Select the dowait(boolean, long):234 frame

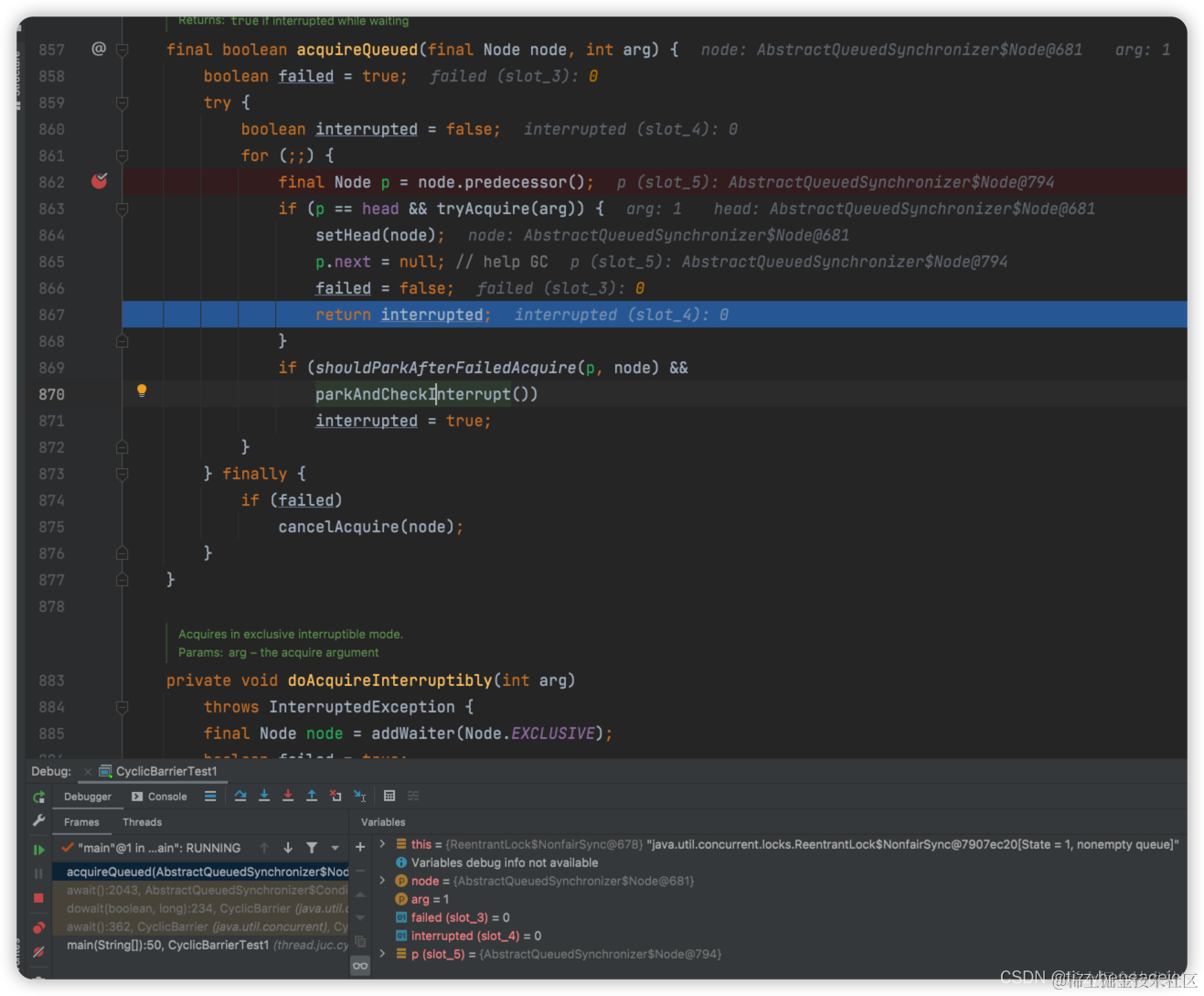click(x=200, y=908)
